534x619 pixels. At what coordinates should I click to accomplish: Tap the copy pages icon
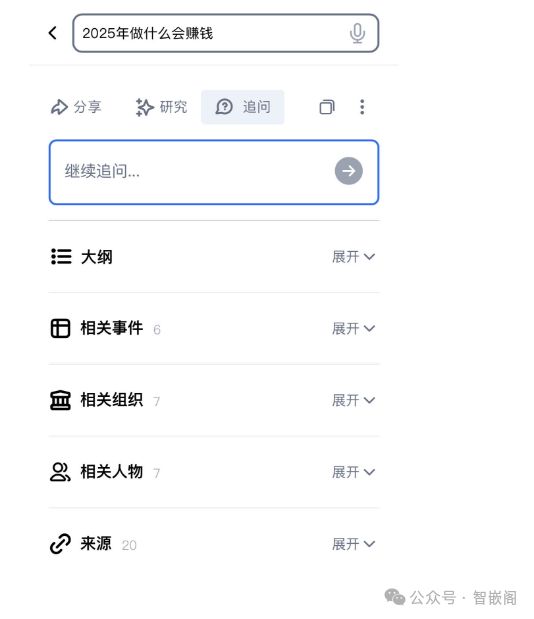[327, 107]
